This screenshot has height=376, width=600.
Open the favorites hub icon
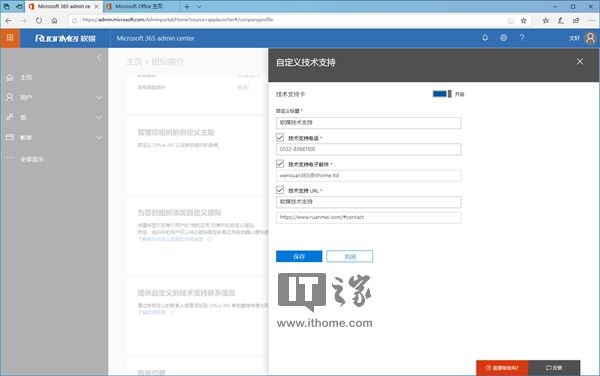click(546, 20)
